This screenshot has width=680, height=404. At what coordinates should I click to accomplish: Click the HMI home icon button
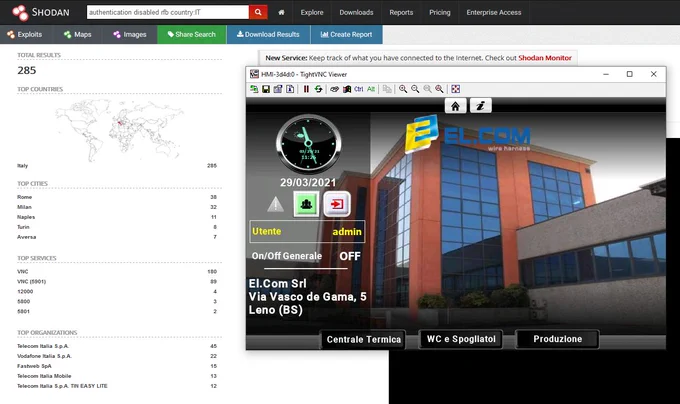pos(455,106)
